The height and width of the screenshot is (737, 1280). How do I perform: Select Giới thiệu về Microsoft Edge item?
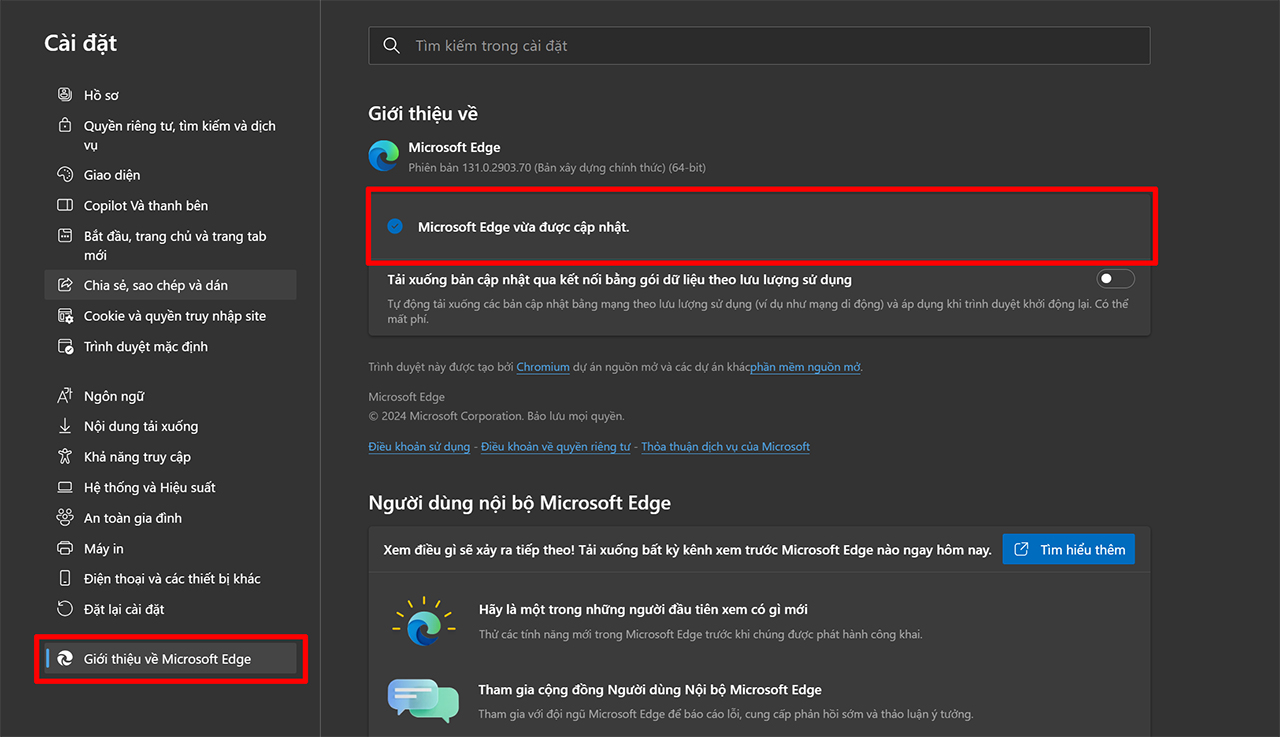coord(170,659)
